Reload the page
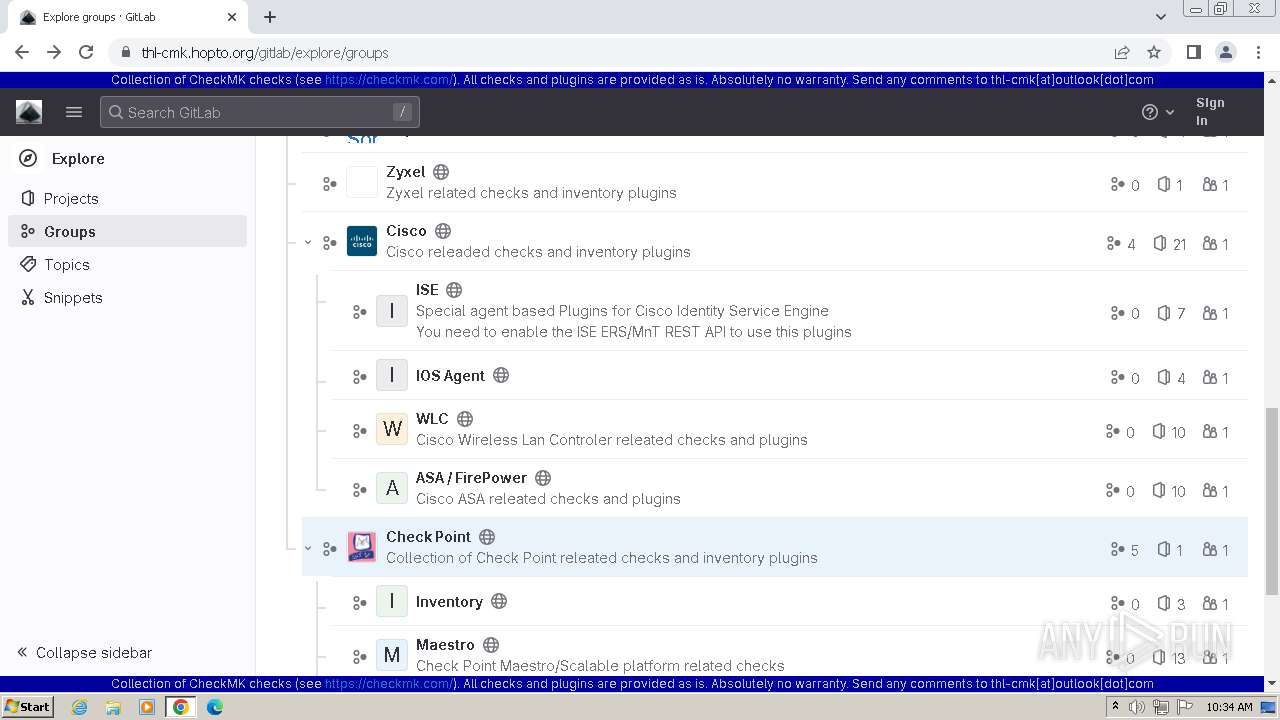The width and height of the screenshot is (1280, 720). click(x=86, y=52)
